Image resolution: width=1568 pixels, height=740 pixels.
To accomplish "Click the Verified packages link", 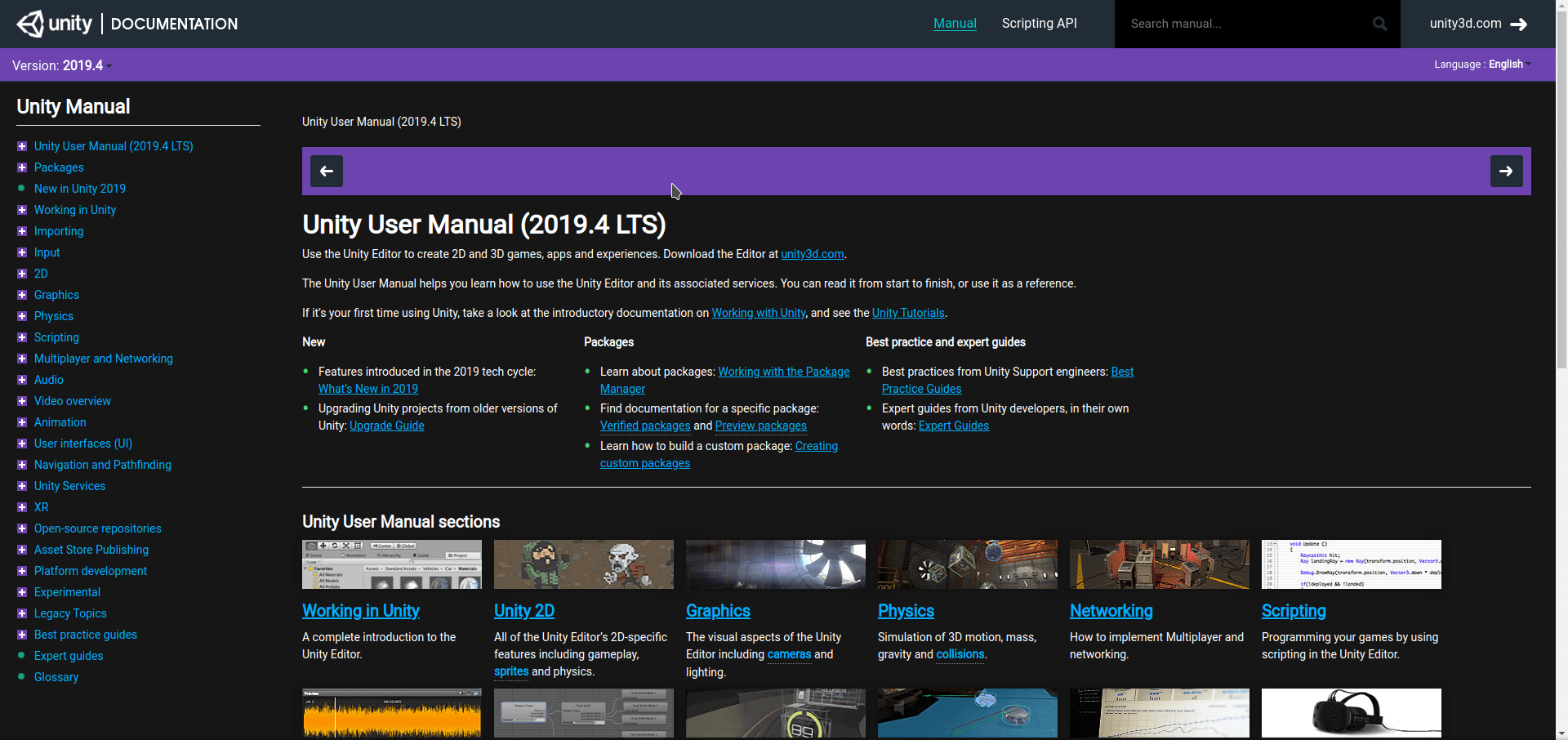I will tap(644, 426).
